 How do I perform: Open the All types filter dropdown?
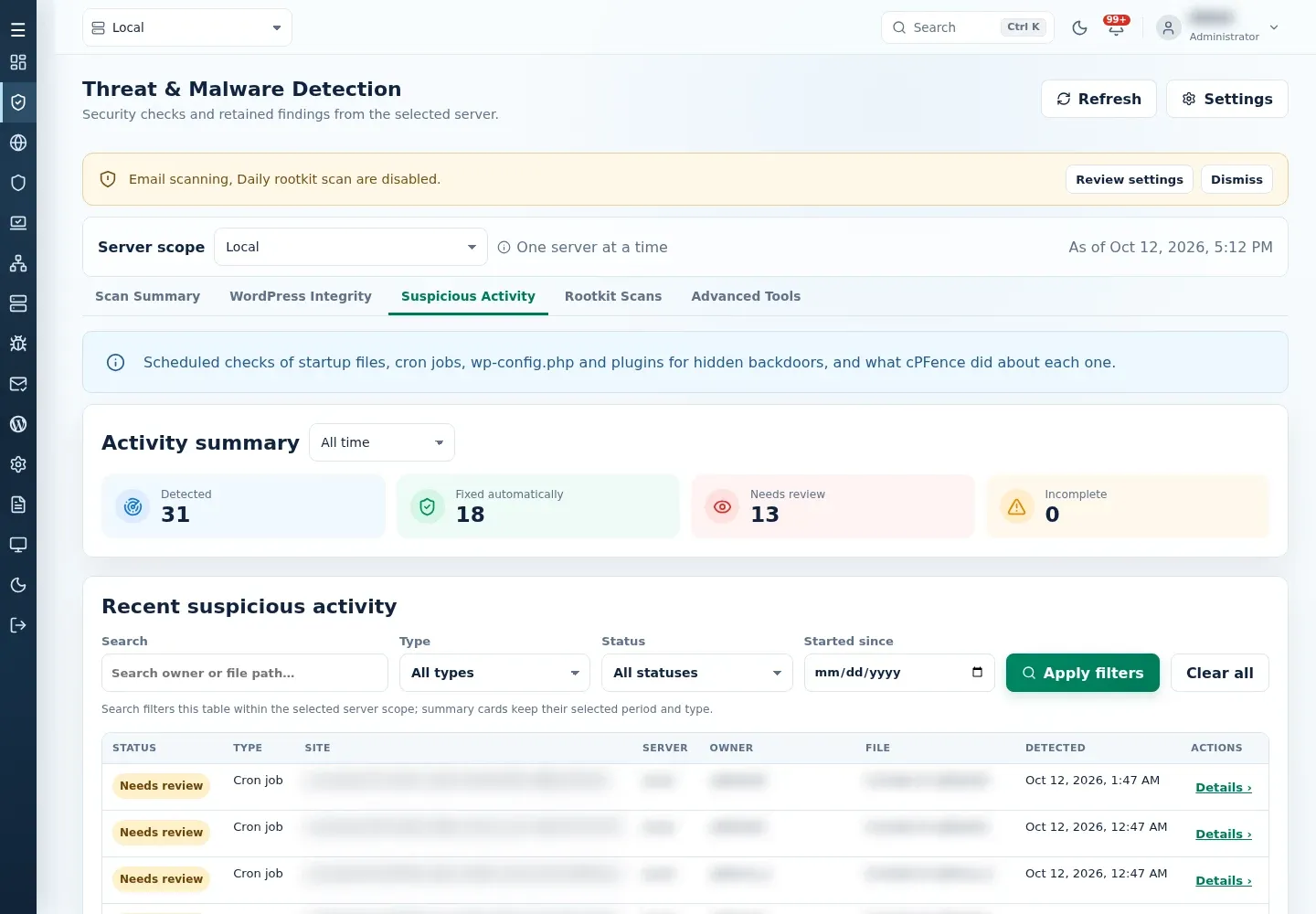pos(495,673)
